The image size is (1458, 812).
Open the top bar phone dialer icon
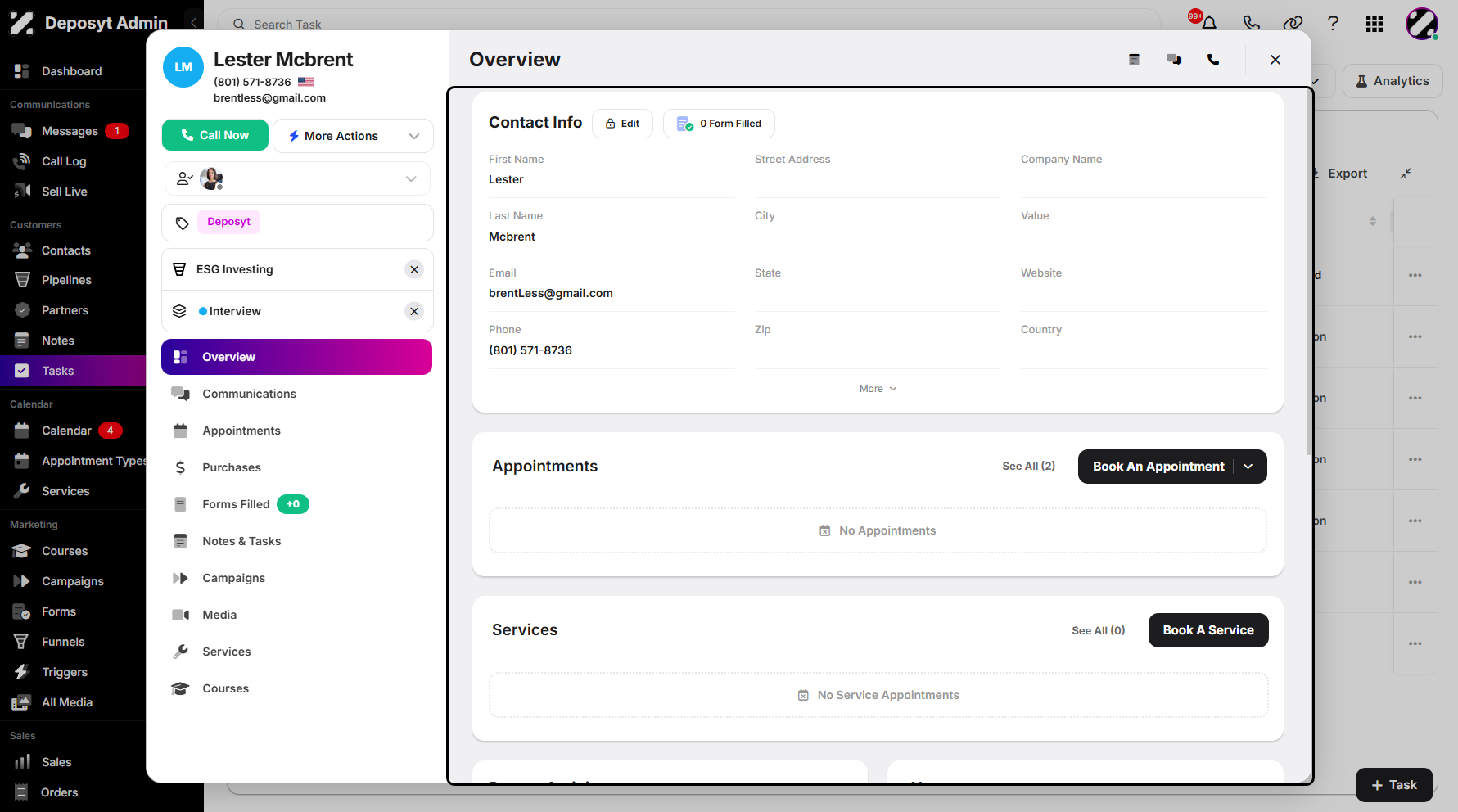tap(1251, 23)
